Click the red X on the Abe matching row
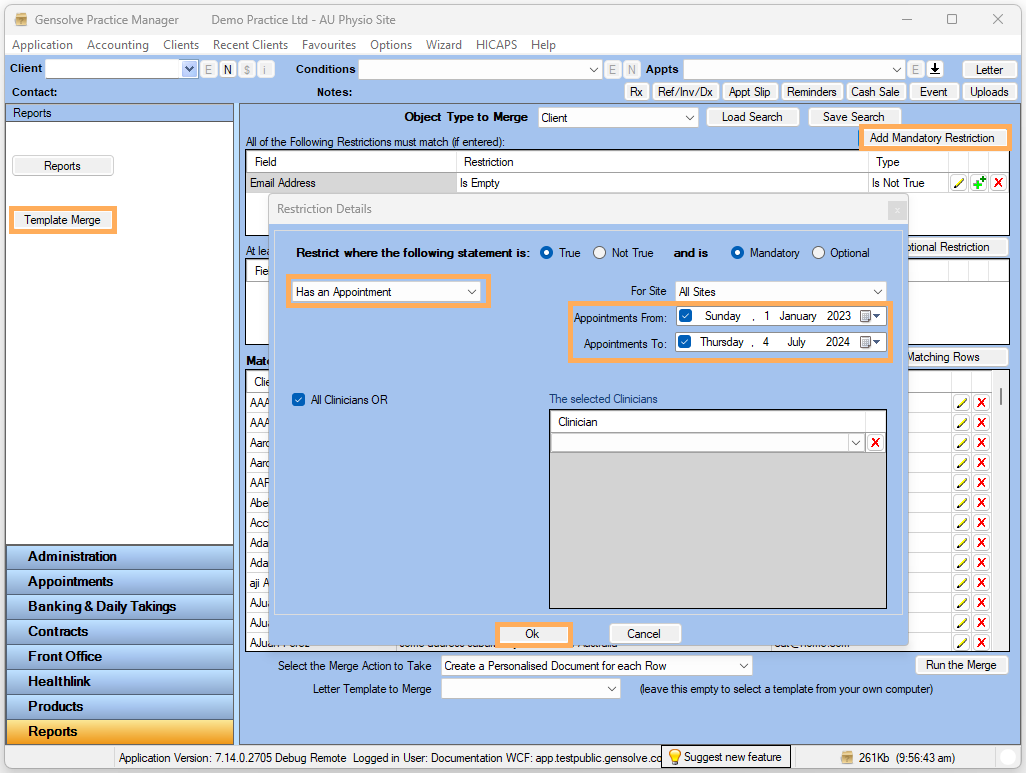Screen dimensions: 1026x773 982,503
